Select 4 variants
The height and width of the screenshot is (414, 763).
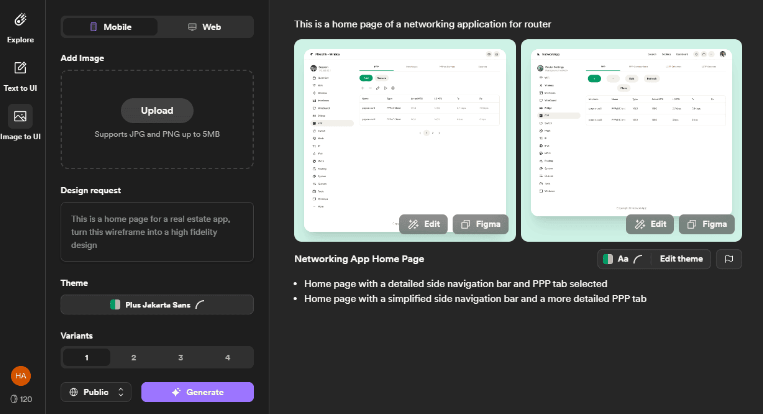point(227,357)
